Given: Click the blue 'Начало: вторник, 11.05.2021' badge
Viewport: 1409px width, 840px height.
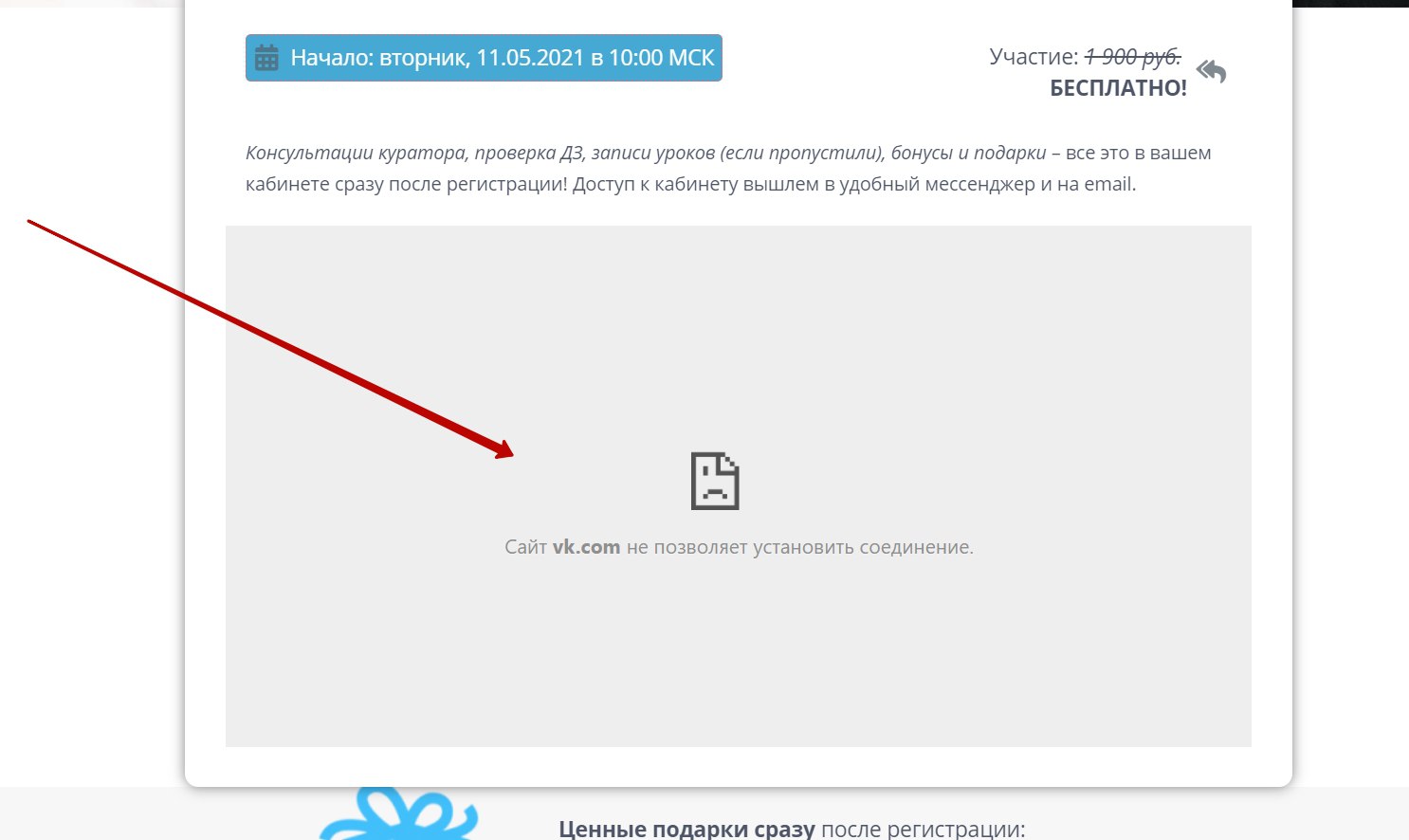Looking at the screenshot, I should (484, 58).
